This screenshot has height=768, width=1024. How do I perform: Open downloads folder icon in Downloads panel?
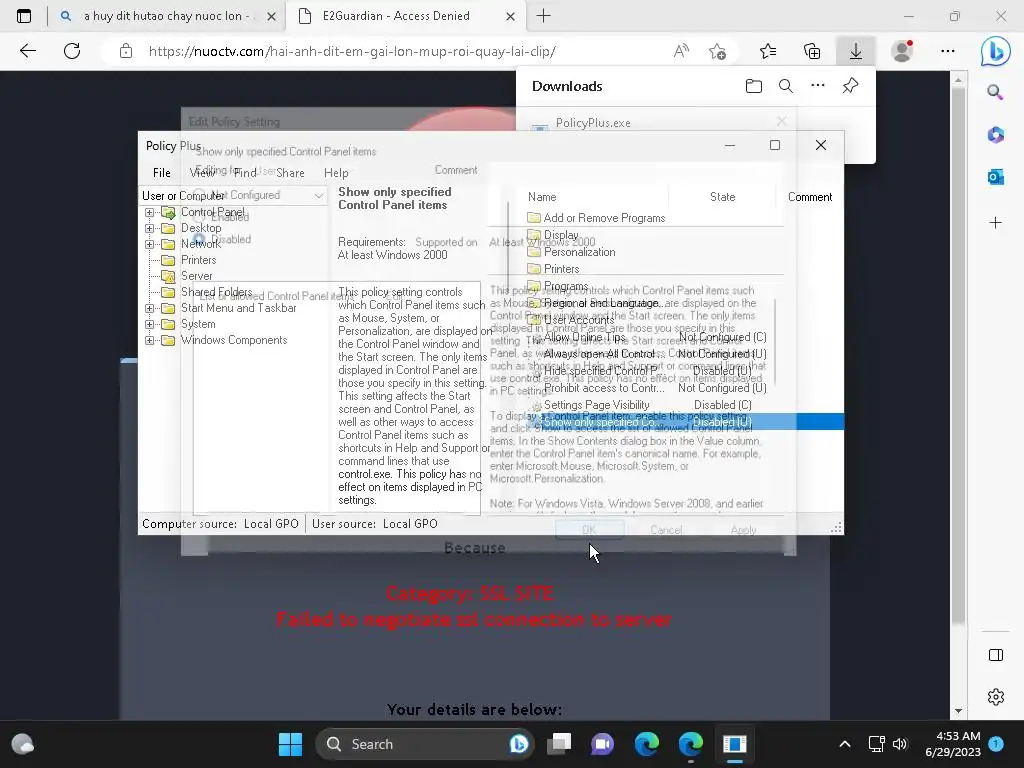click(754, 86)
